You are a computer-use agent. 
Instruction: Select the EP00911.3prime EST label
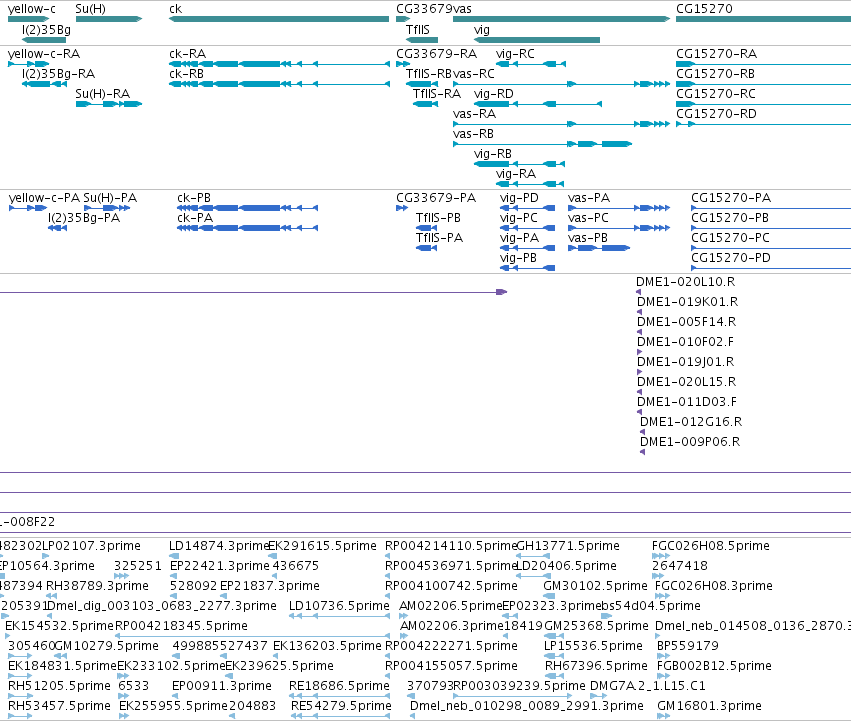point(222,686)
